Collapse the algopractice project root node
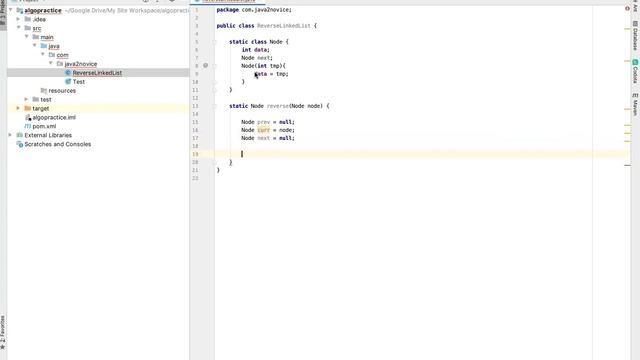Image resolution: width=640 pixels, height=360 pixels. [11, 10]
